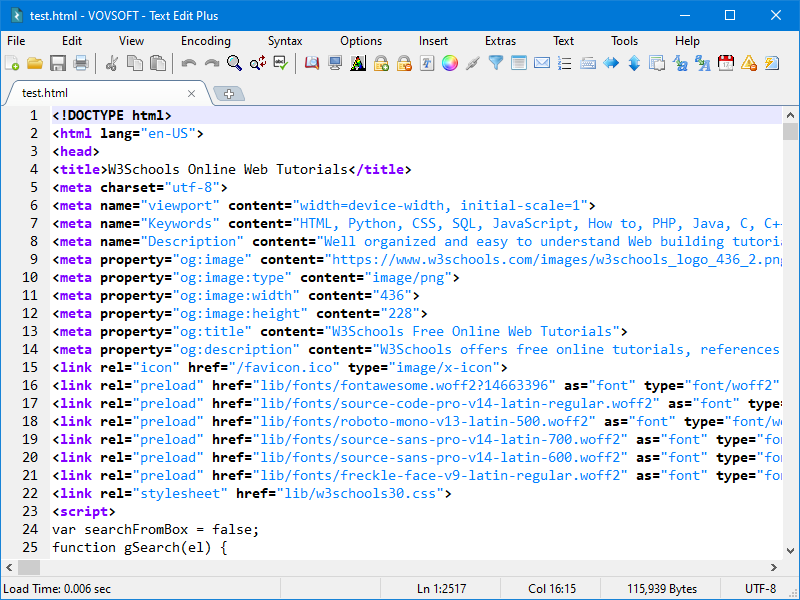Click the spell check icon
The image size is (800, 600).
281,63
